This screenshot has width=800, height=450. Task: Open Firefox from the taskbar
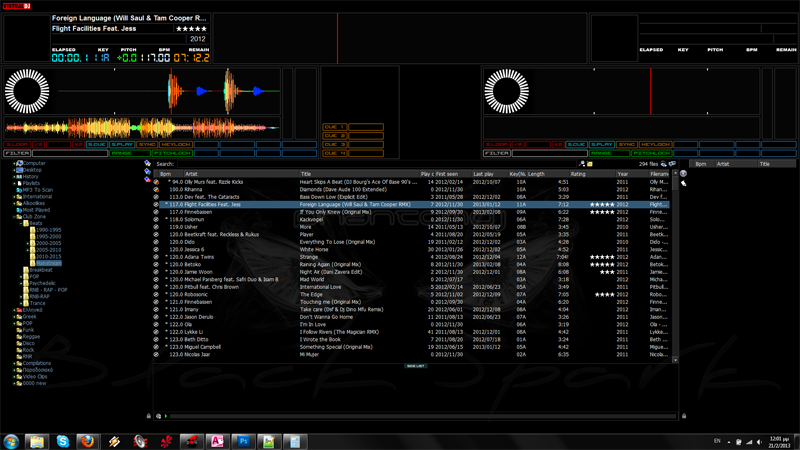88,441
